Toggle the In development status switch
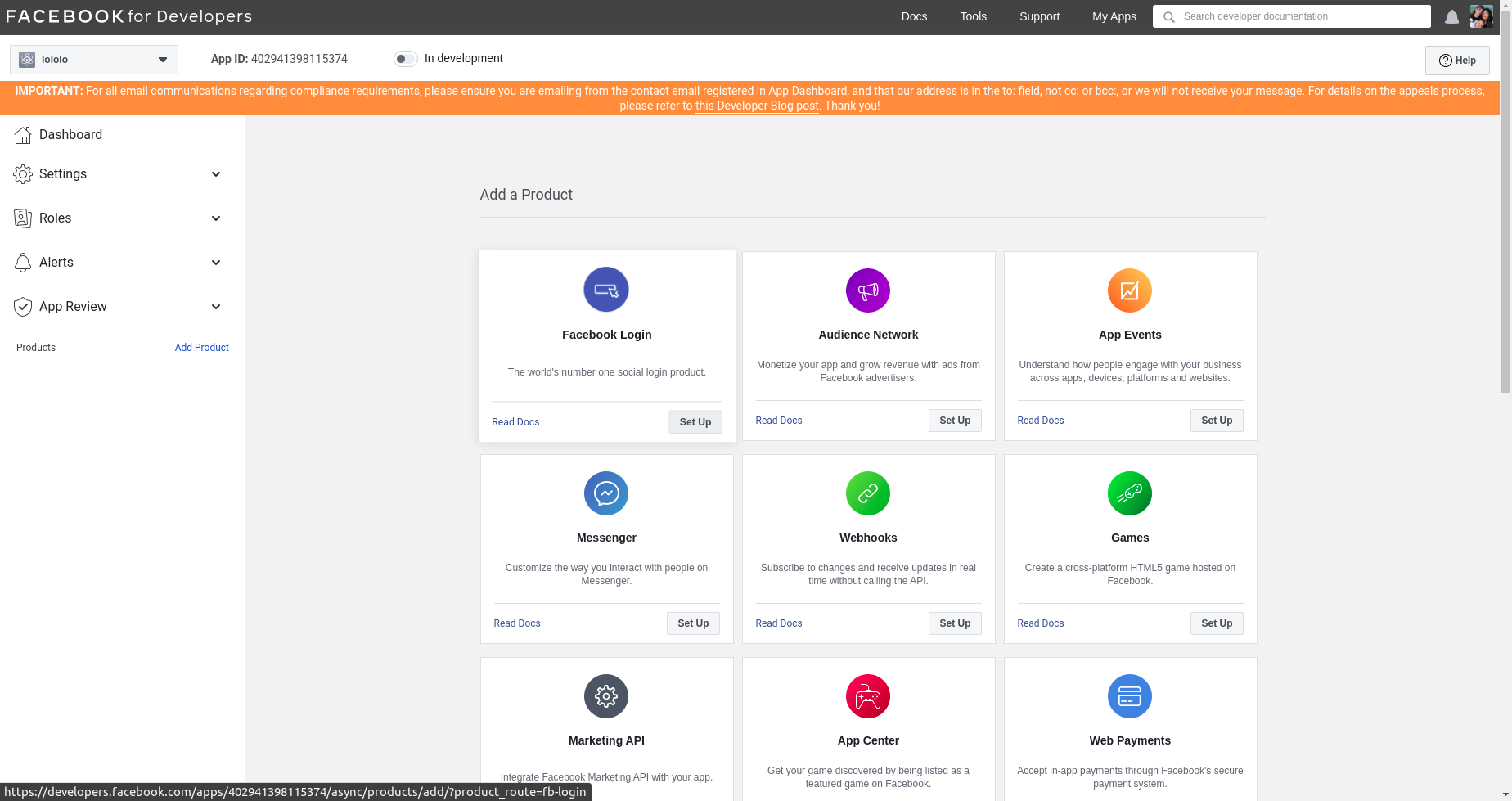 pos(405,59)
